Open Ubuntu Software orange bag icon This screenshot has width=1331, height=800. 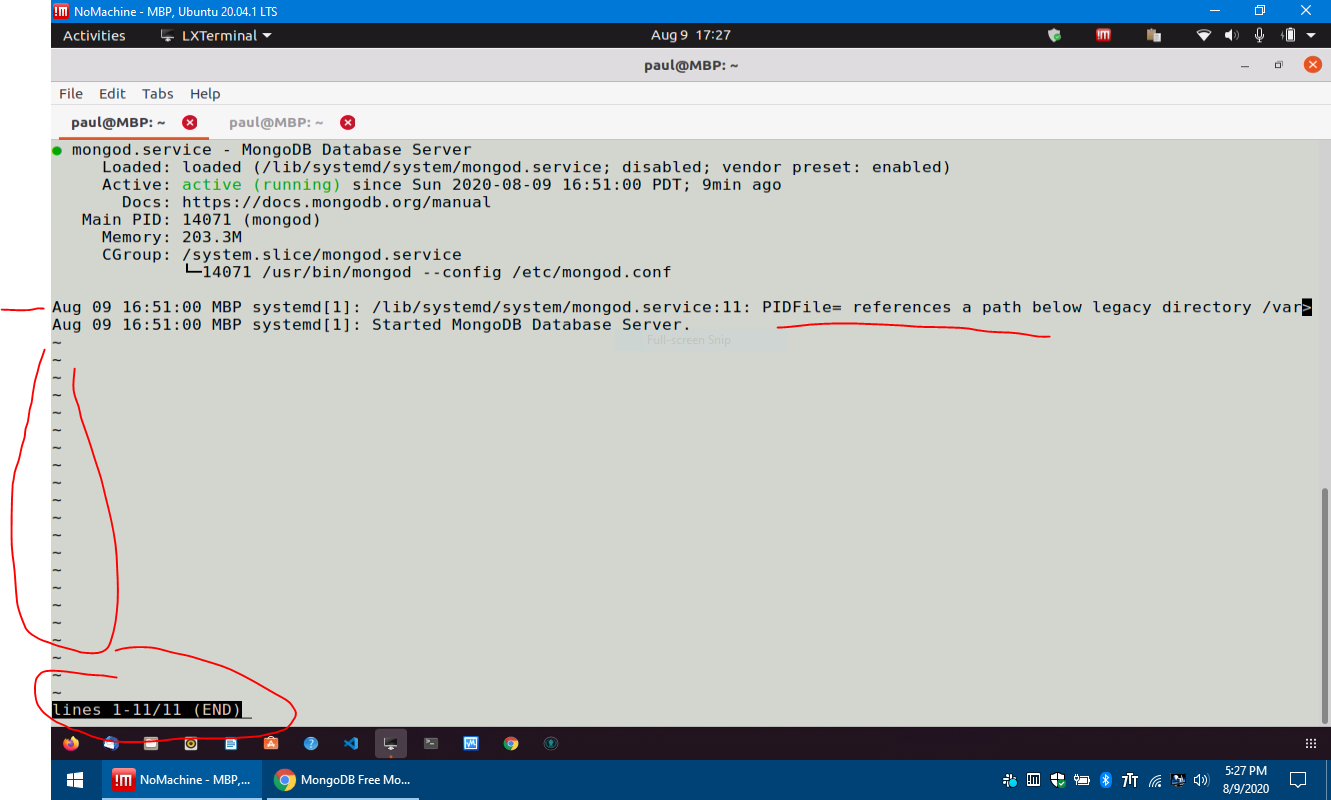[270, 744]
